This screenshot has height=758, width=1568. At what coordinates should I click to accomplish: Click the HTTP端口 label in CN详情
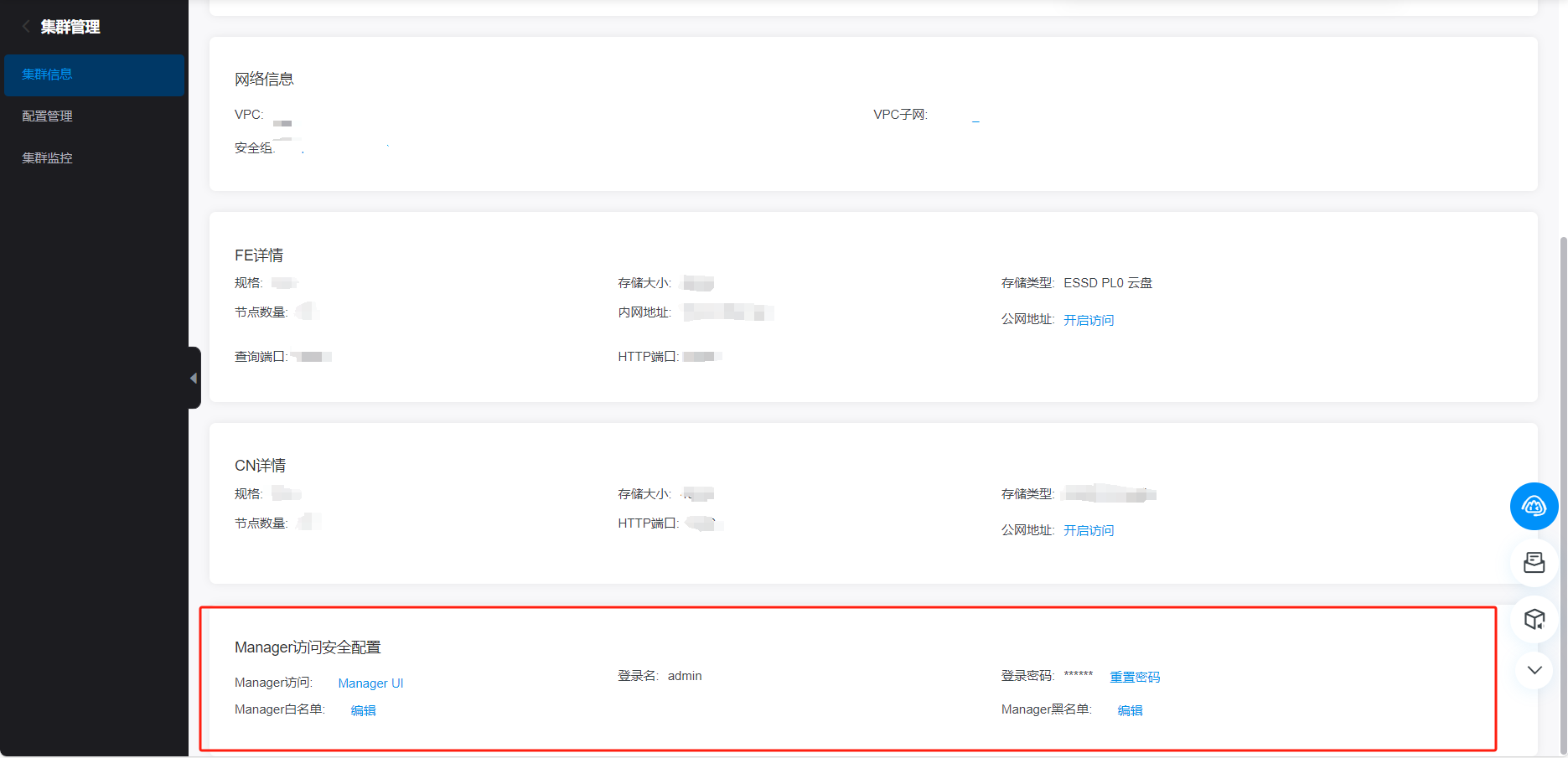(649, 523)
